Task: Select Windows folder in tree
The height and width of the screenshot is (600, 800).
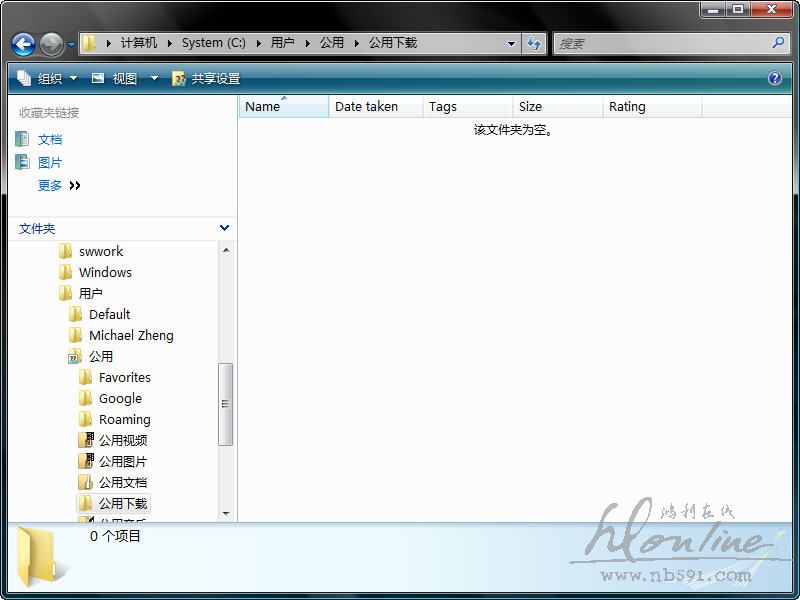Action: pyautogui.click(x=105, y=272)
